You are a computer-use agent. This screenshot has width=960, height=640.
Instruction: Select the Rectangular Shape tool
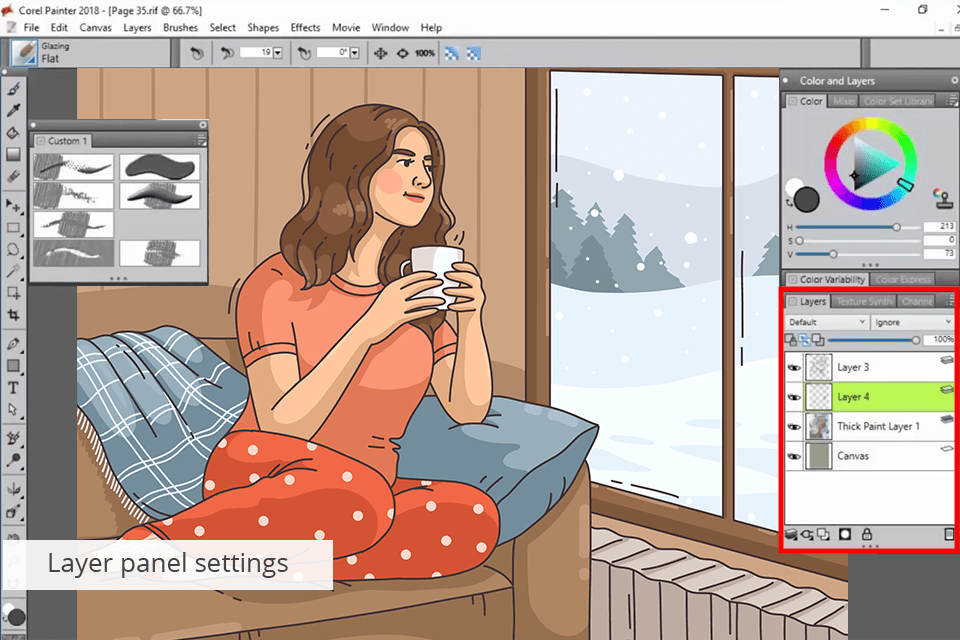coord(13,366)
